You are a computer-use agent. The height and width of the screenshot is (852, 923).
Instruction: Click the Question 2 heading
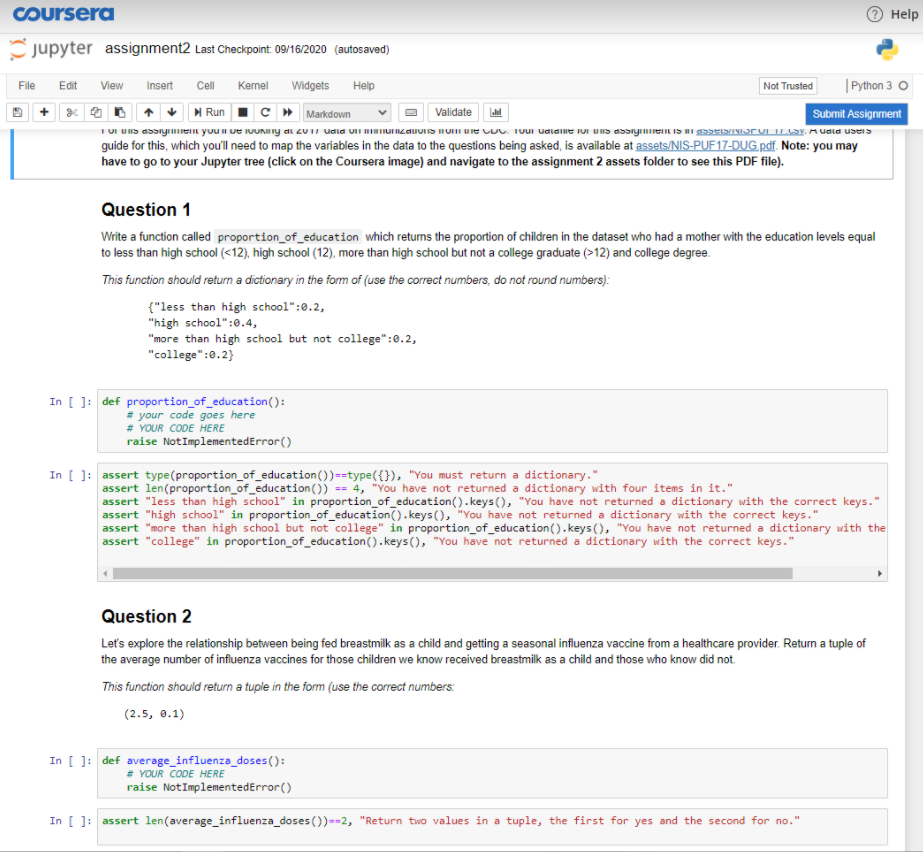click(147, 616)
